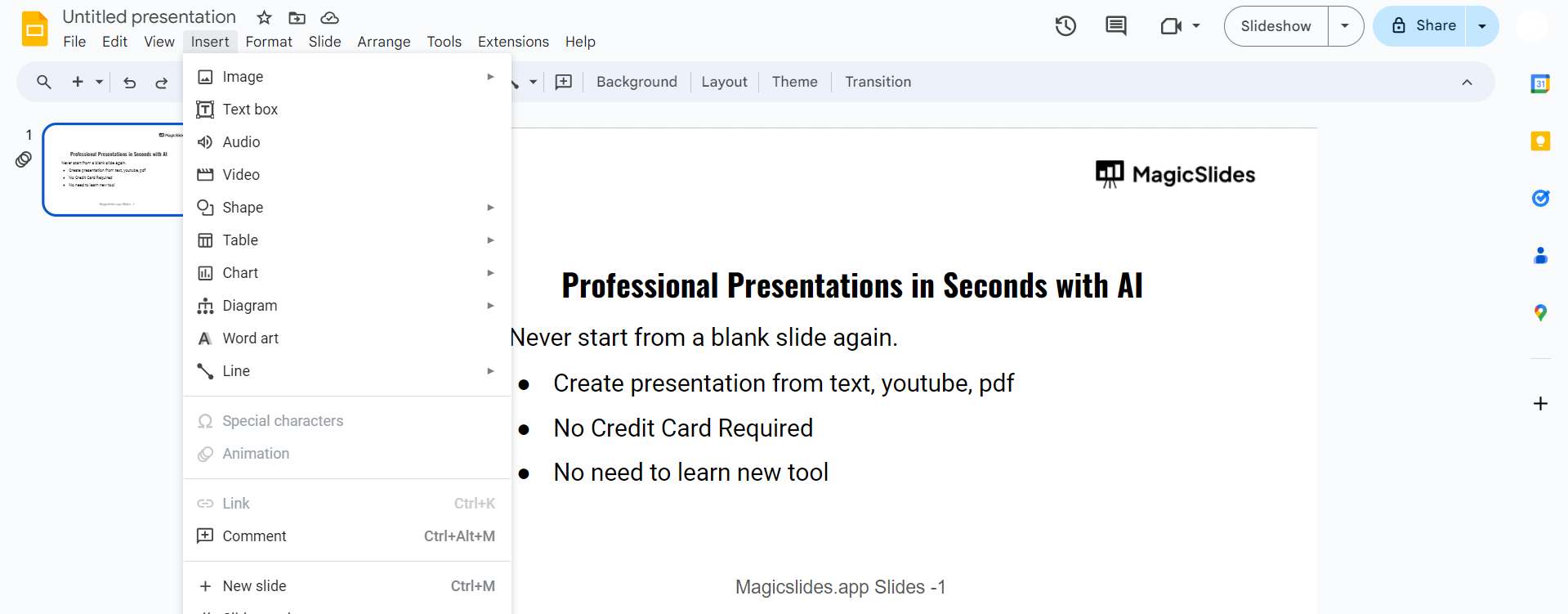Open Contacts side panel

tap(1540, 255)
